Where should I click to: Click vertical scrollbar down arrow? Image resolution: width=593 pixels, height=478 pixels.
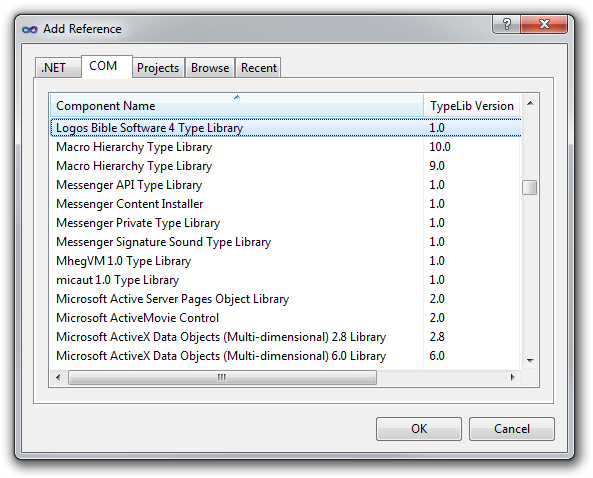530,360
